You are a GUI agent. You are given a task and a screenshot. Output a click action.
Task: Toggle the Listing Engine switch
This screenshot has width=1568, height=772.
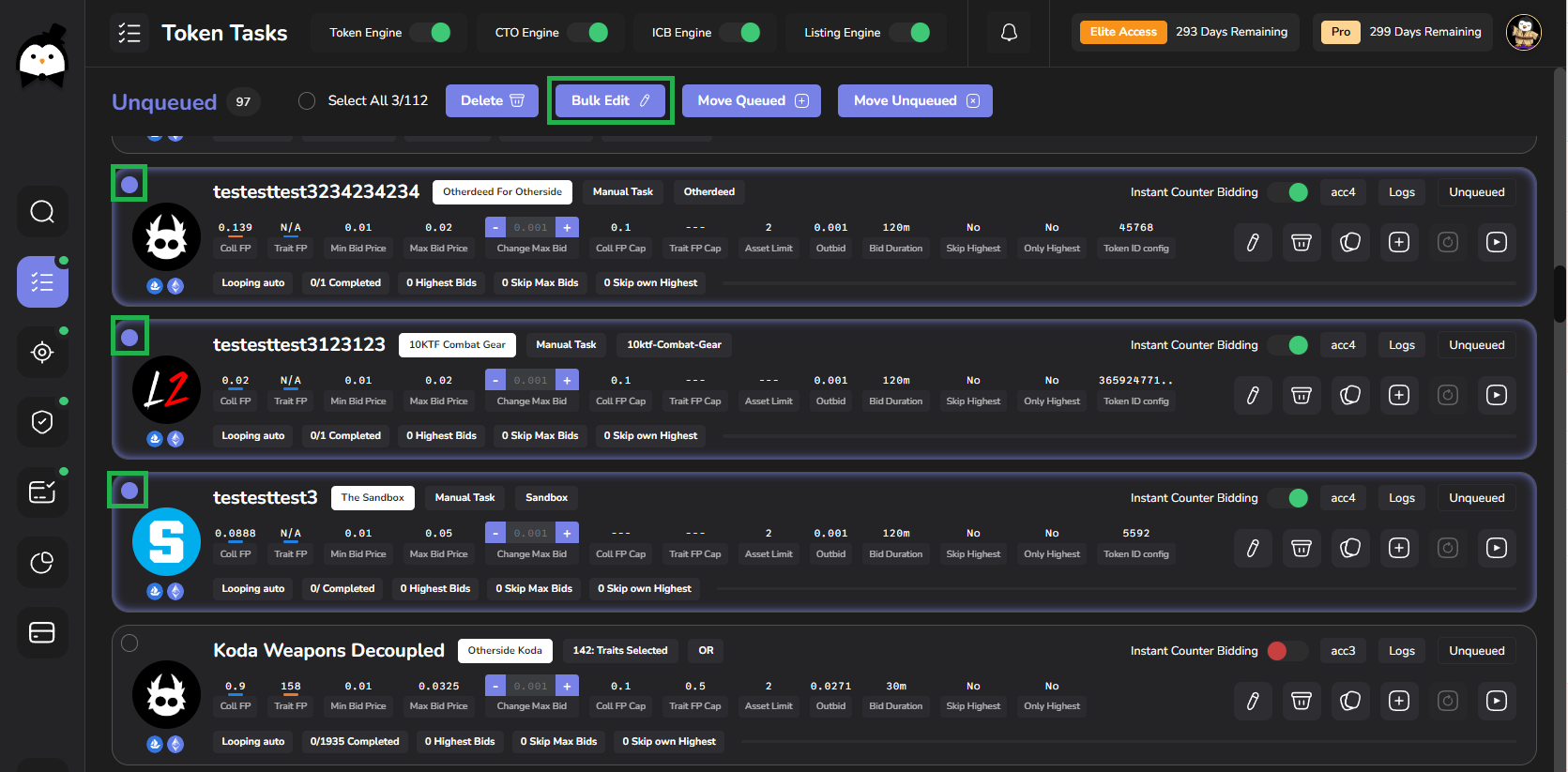(x=911, y=33)
